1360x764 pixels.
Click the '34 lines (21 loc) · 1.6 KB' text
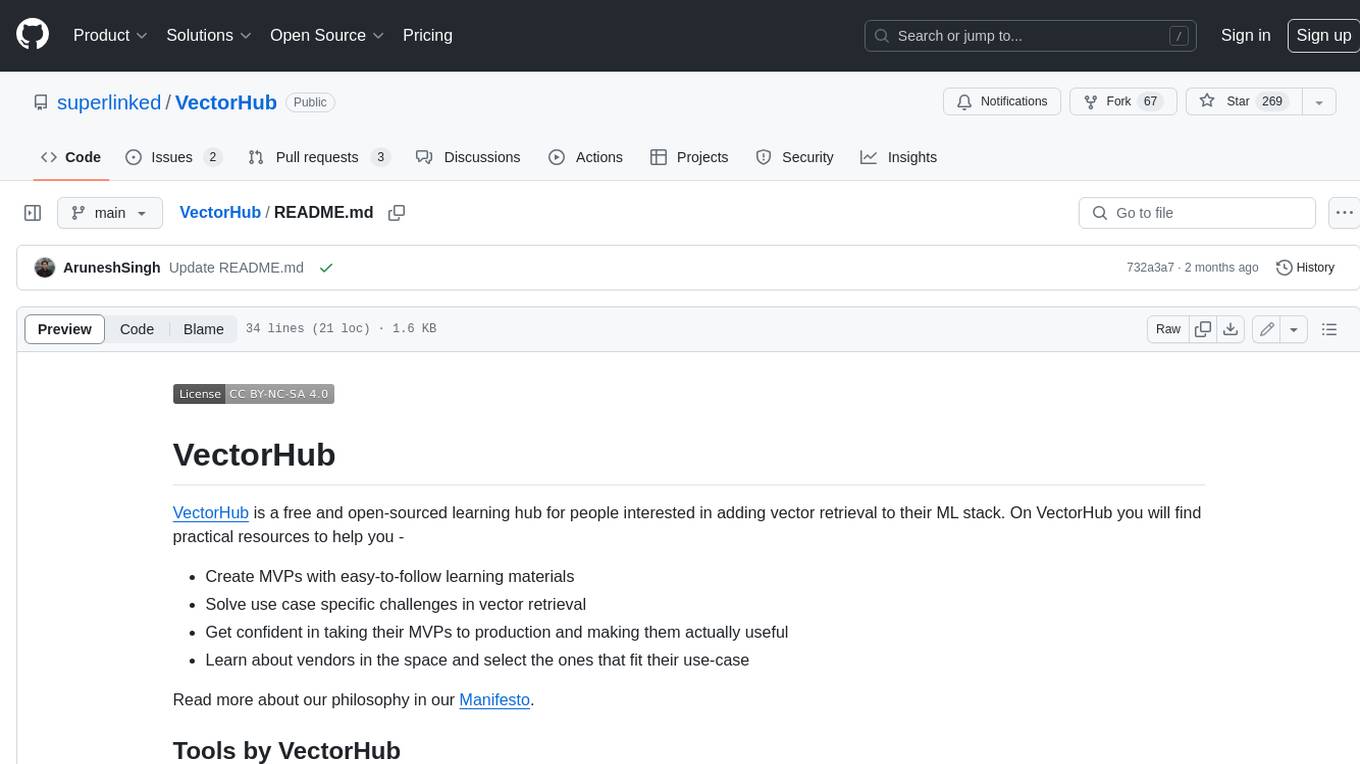[341, 329]
